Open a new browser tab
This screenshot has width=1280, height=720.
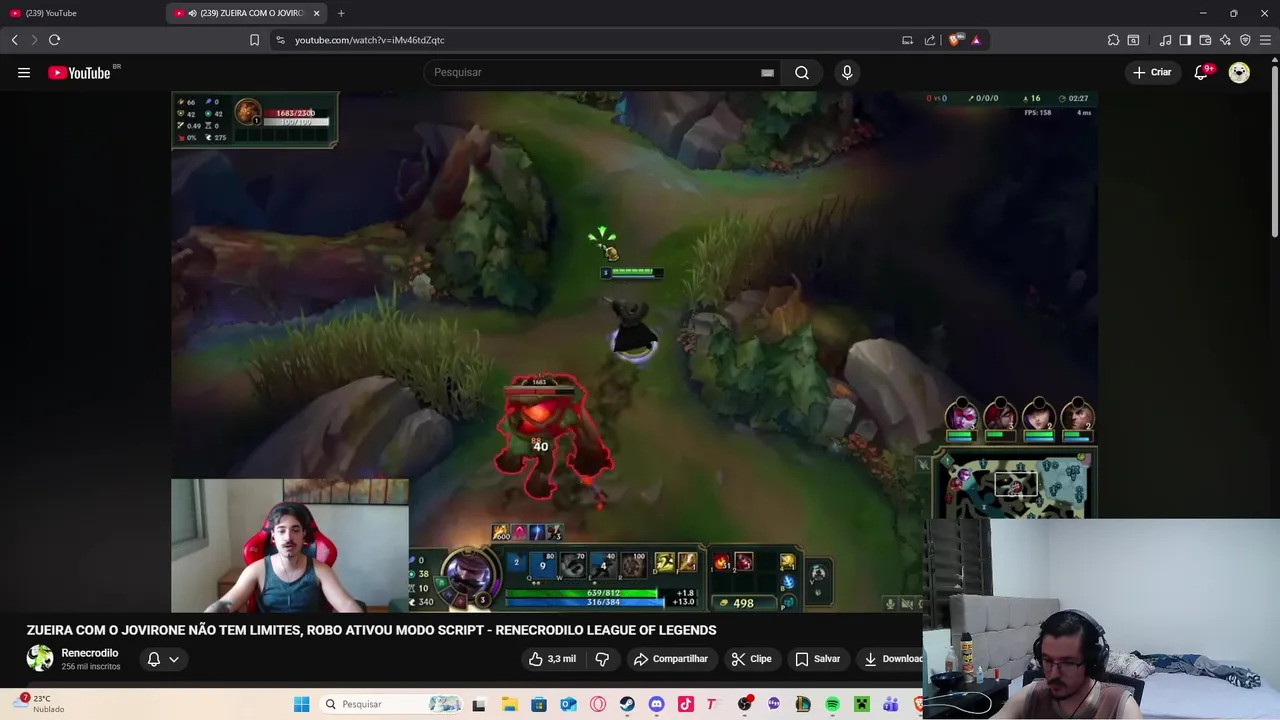pos(341,13)
